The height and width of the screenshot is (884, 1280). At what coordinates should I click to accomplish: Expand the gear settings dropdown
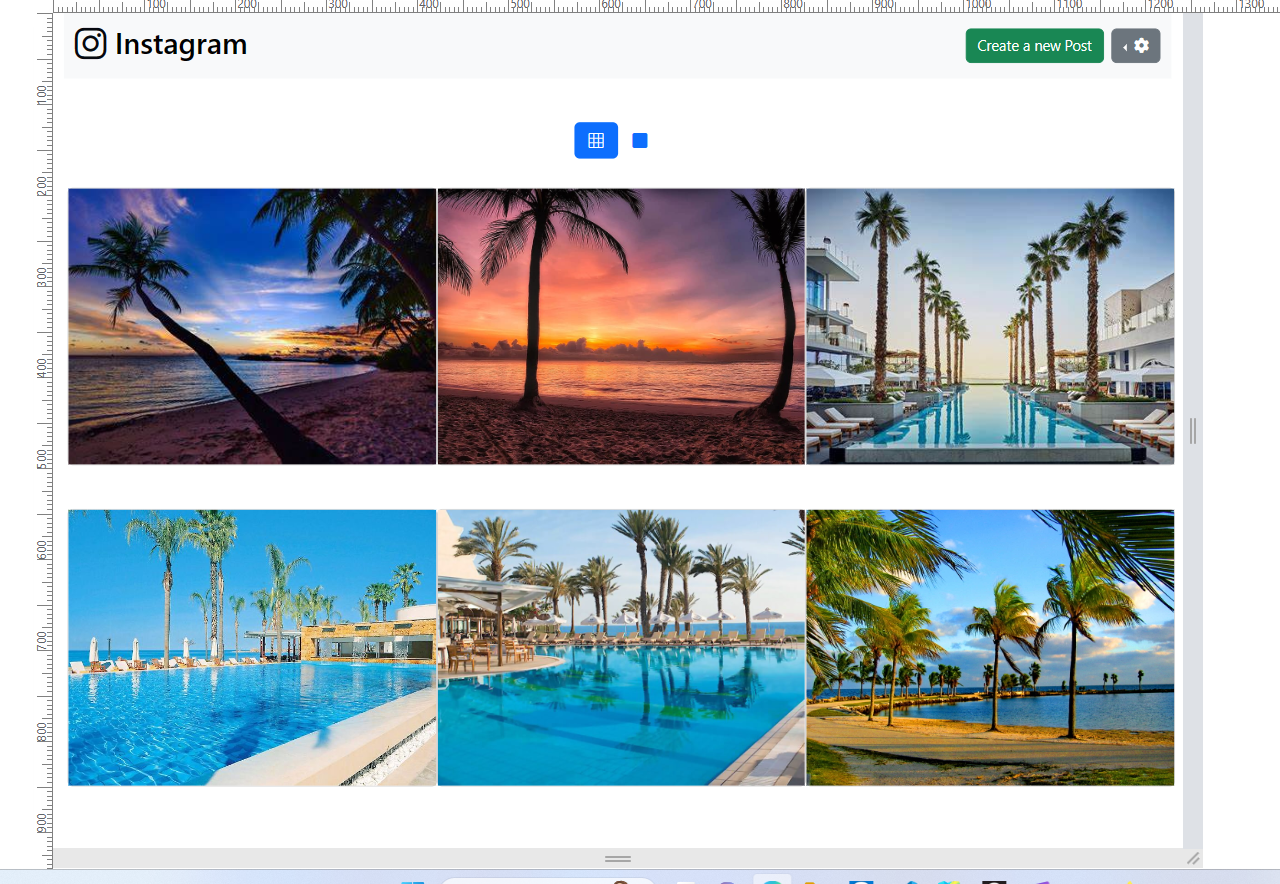[1142, 45]
